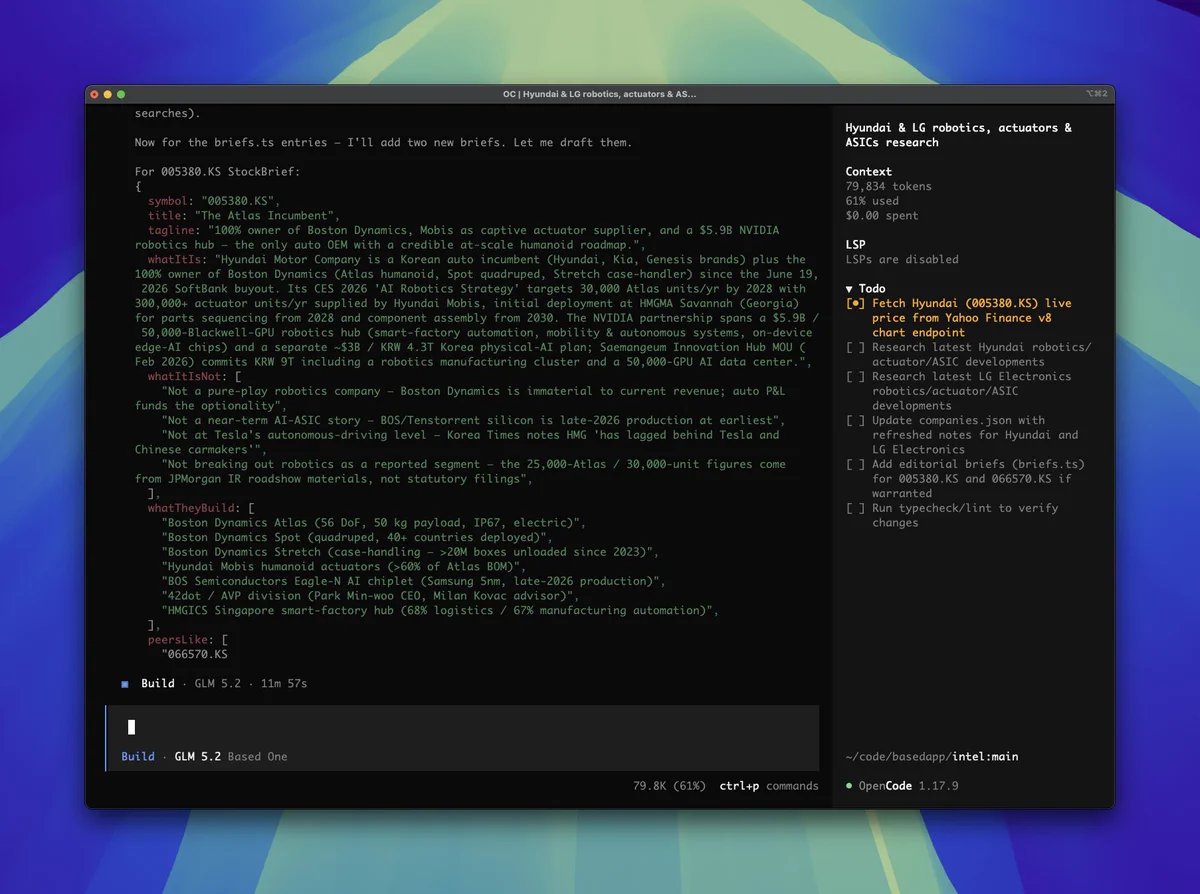
Task: Click the Boston Dynamics Atlas (56 DoF) line
Action: (x=374, y=523)
